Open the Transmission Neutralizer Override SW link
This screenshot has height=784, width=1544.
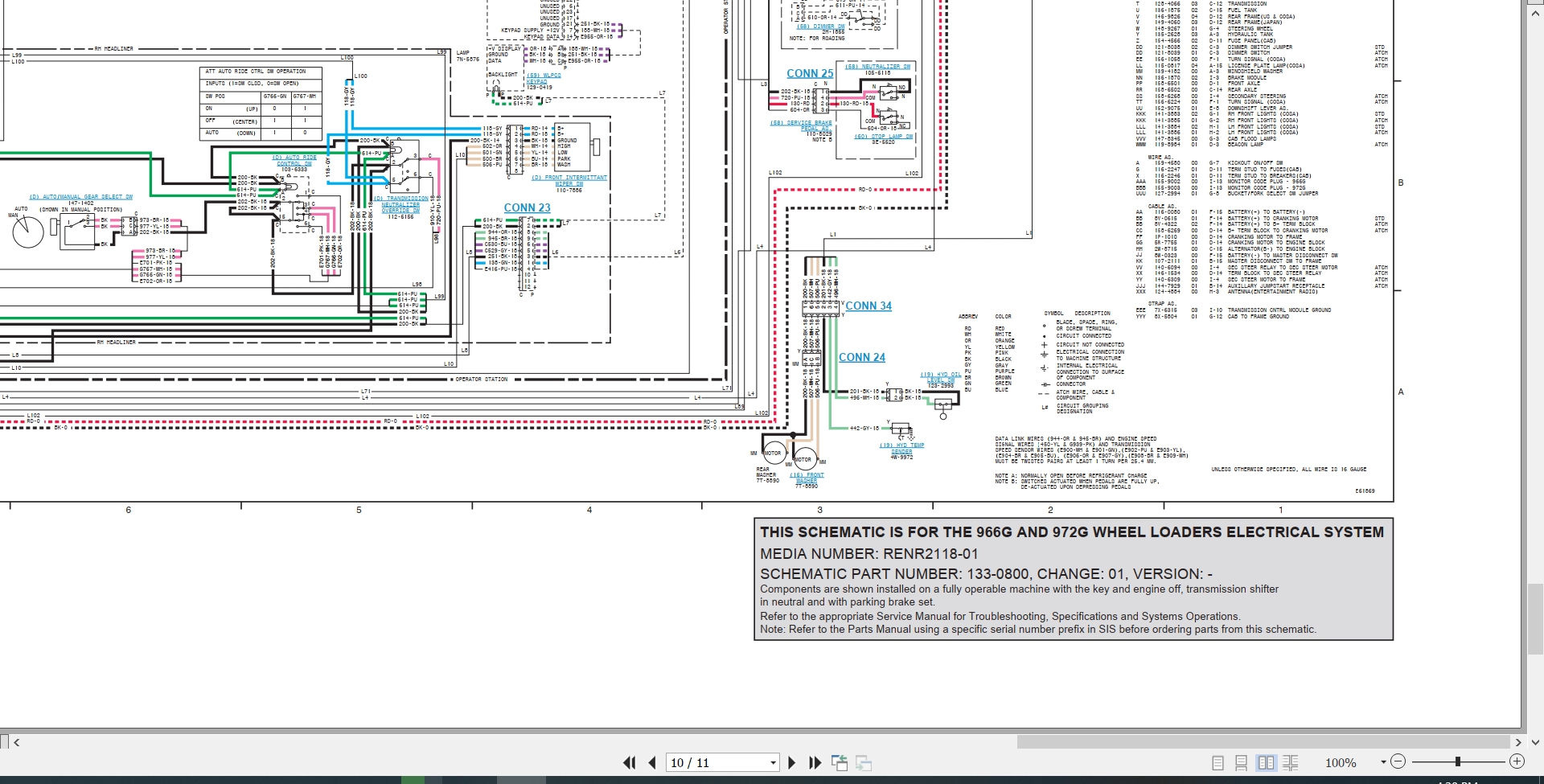click(401, 204)
